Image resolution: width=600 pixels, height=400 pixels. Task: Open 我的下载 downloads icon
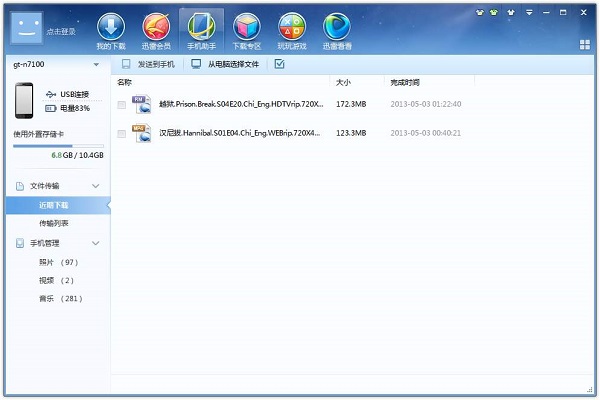click(111, 31)
